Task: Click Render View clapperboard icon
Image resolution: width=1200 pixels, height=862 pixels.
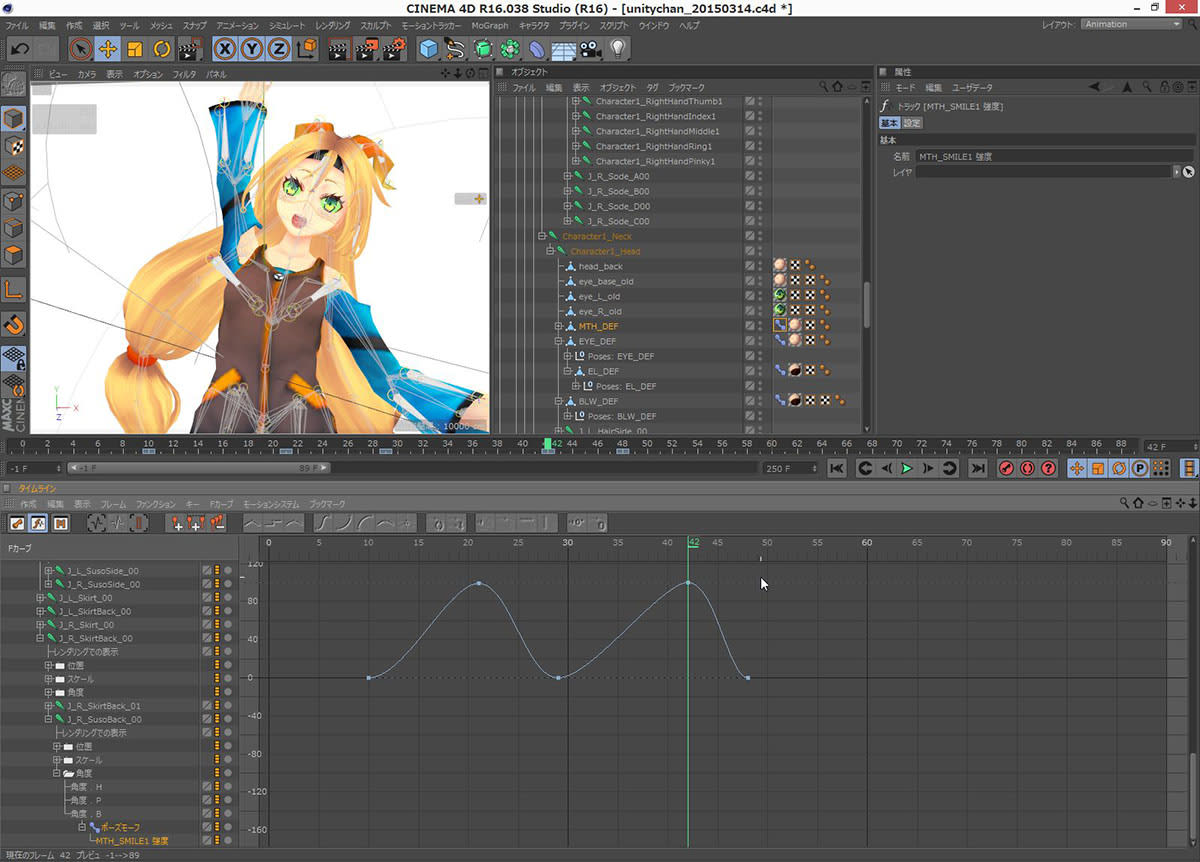Action: point(340,48)
